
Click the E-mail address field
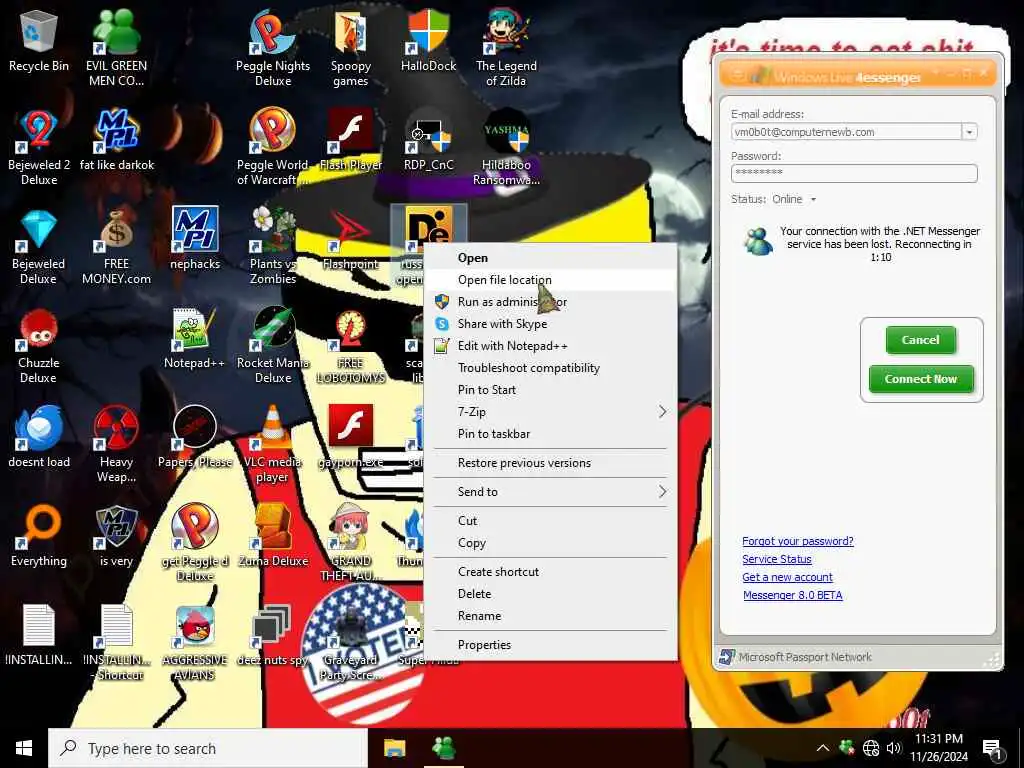point(846,132)
